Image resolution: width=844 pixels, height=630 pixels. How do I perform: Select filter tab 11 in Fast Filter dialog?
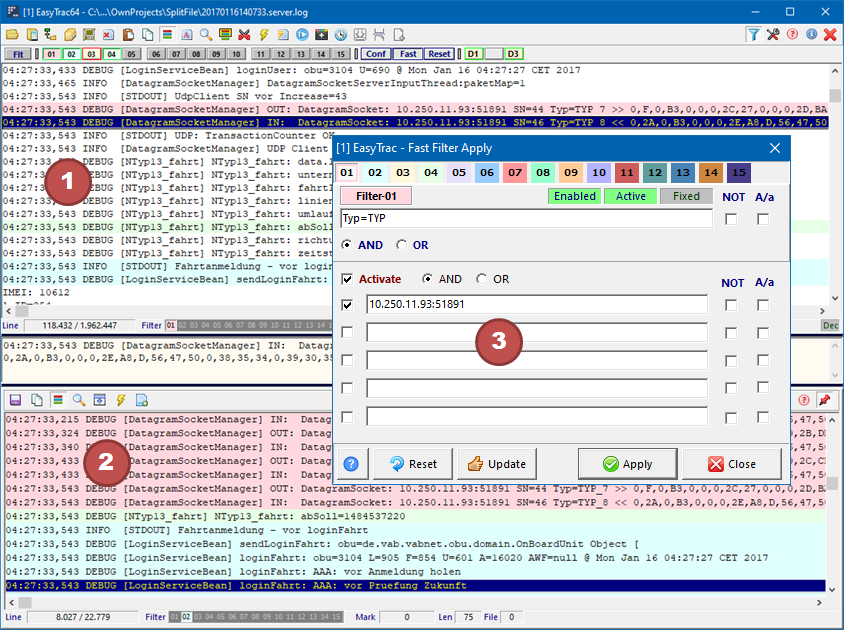coord(627,173)
